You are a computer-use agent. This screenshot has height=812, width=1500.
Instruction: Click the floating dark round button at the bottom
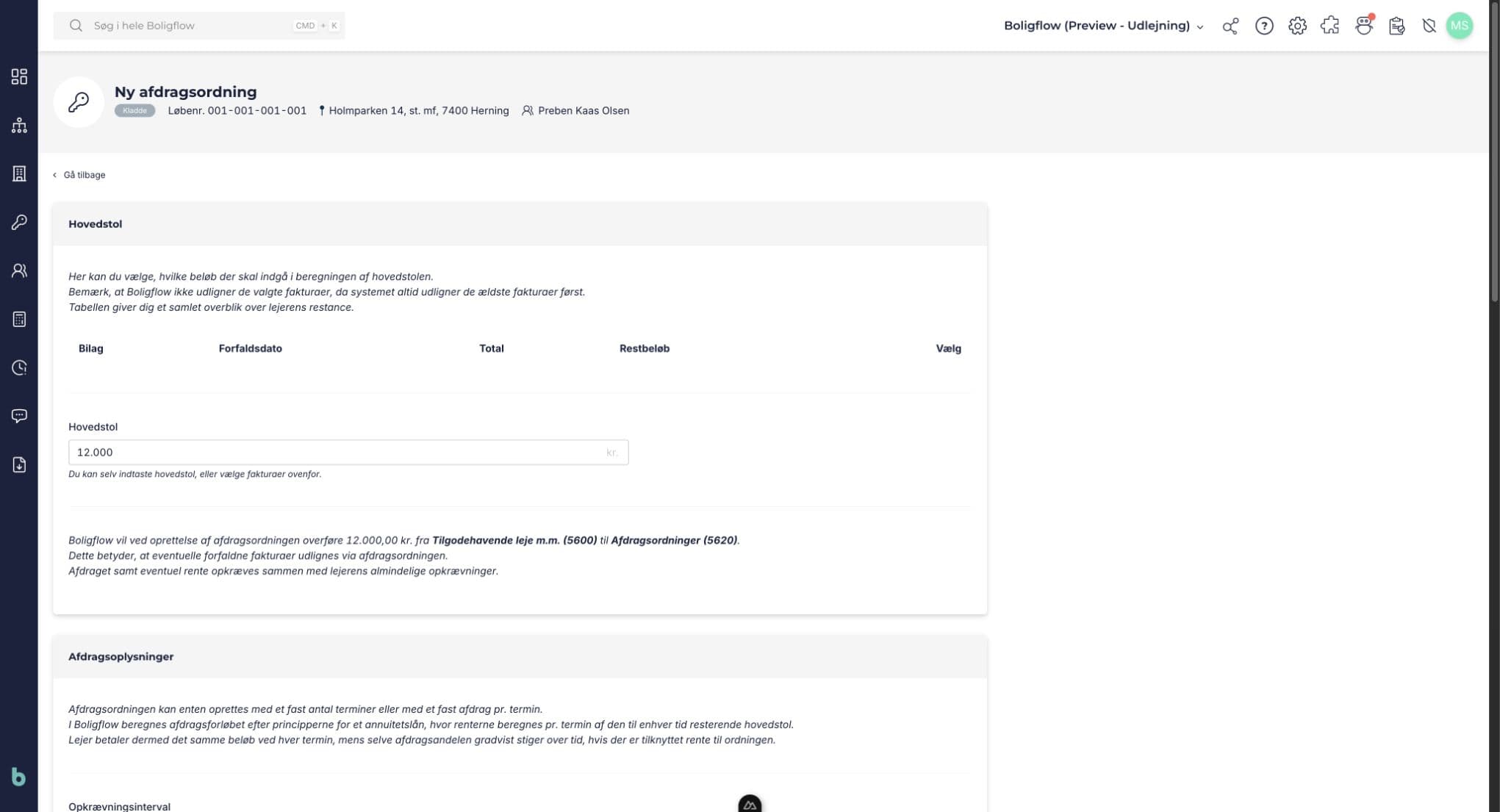[750, 803]
